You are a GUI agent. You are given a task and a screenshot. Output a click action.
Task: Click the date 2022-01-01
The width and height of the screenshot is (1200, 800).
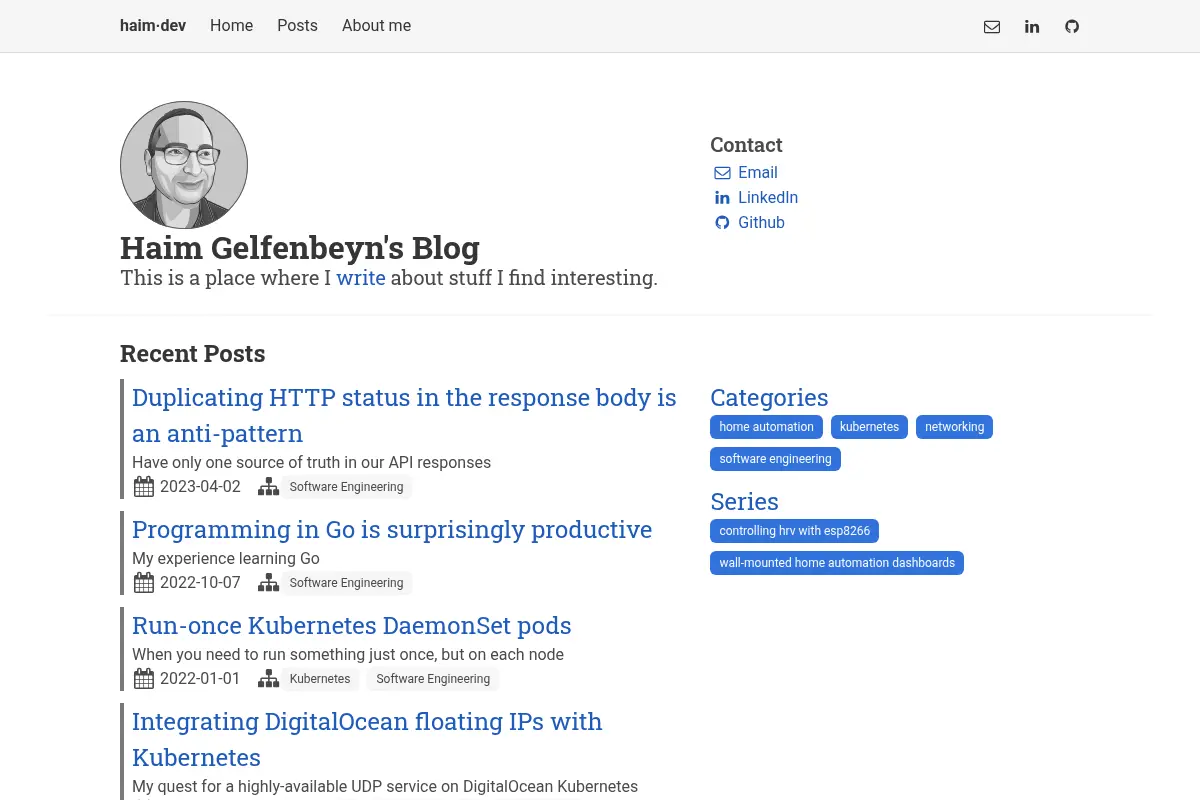pyautogui.click(x=200, y=679)
